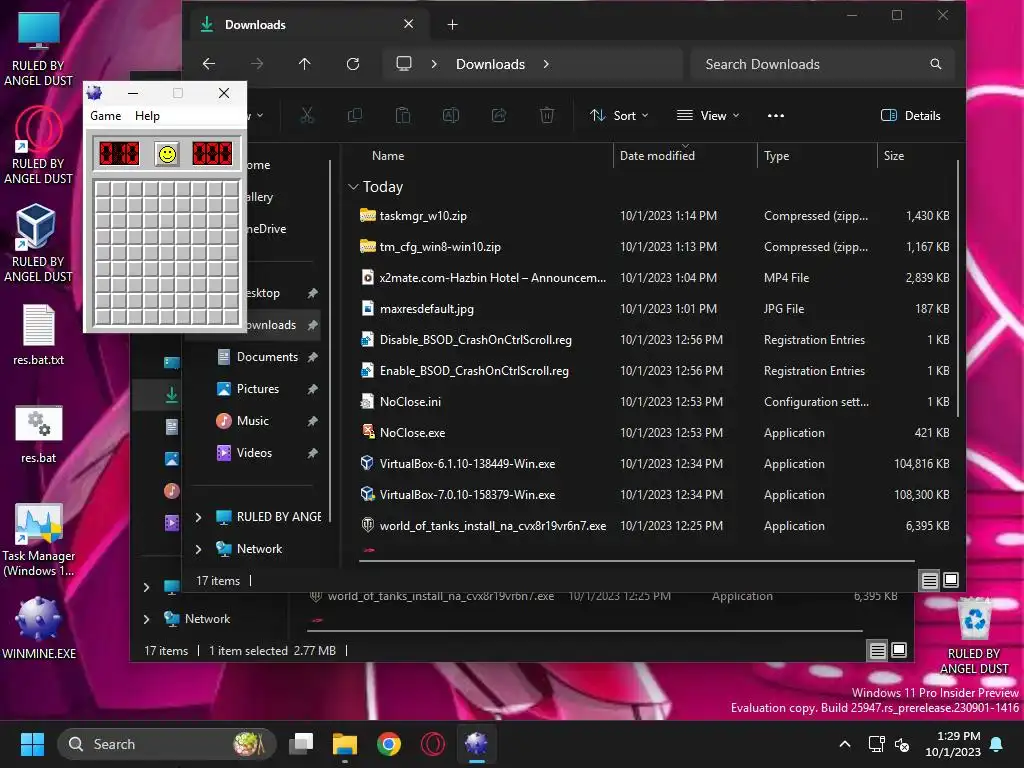Open Google Chrome from taskbar
Viewport: 1024px width, 768px height.
click(x=389, y=744)
